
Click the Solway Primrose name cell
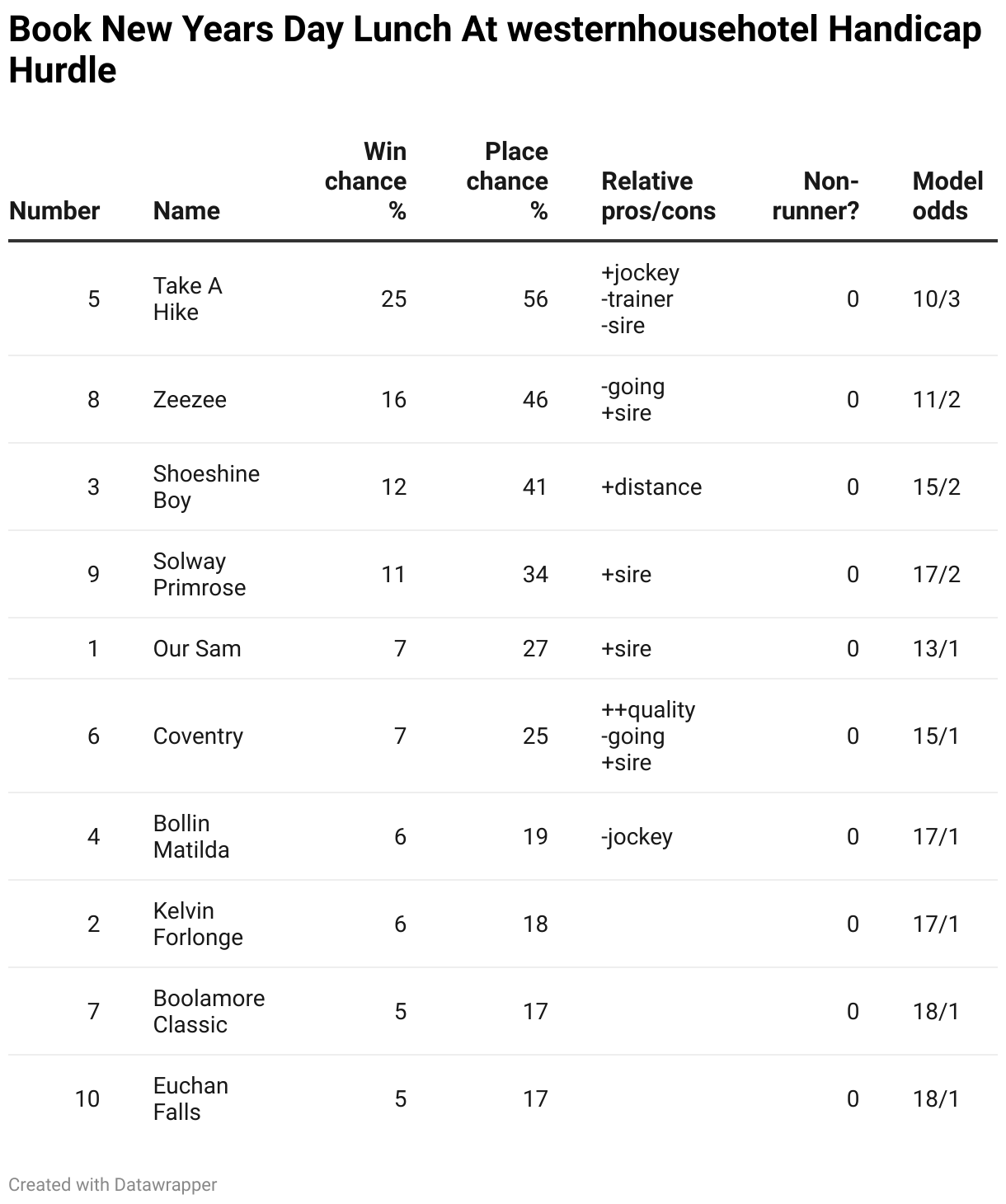pyautogui.click(x=200, y=574)
